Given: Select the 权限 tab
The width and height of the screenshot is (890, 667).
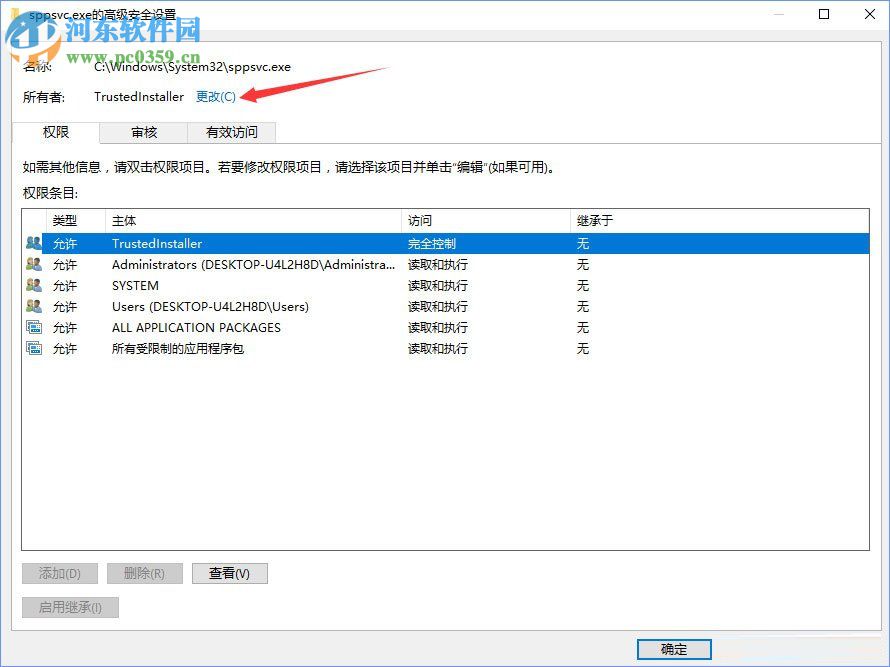Looking at the screenshot, I should (57, 131).
